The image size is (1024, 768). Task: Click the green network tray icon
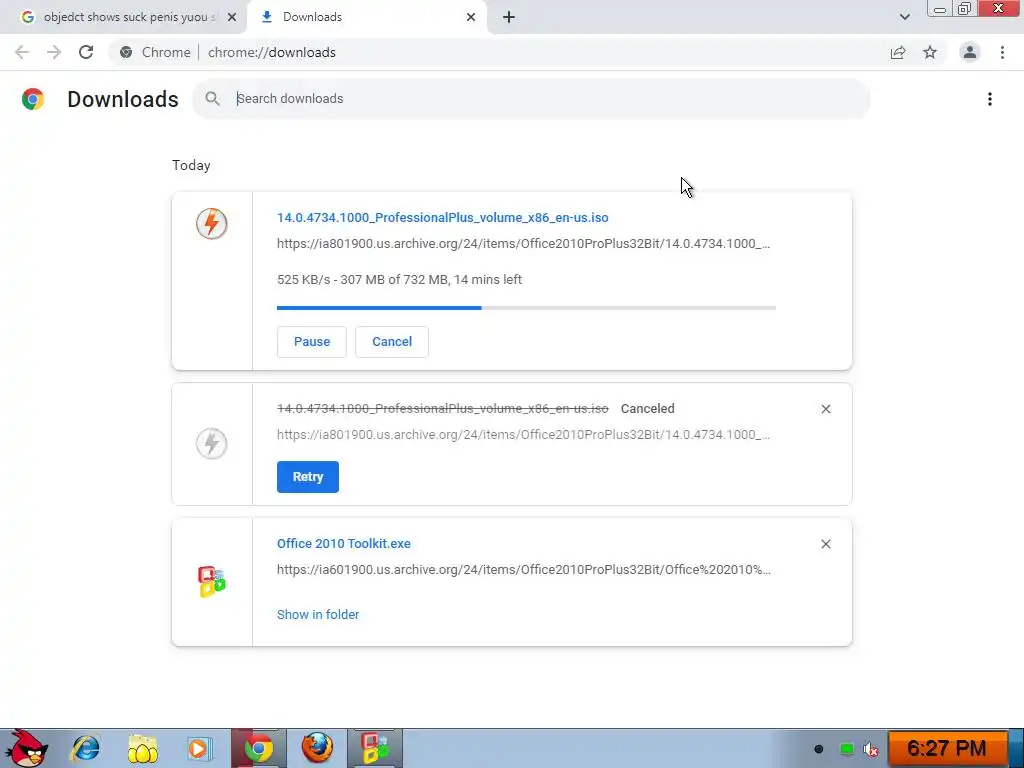846,749
